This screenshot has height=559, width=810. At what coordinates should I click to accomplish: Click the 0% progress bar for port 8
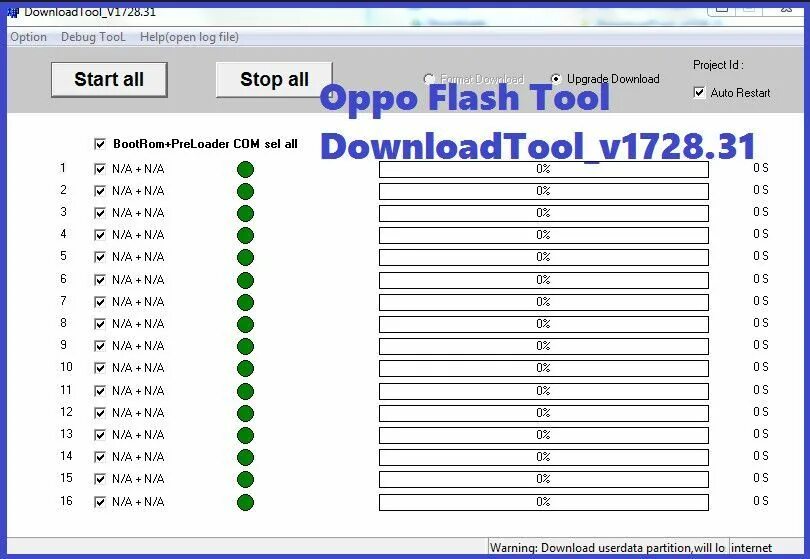coord(543,324)
